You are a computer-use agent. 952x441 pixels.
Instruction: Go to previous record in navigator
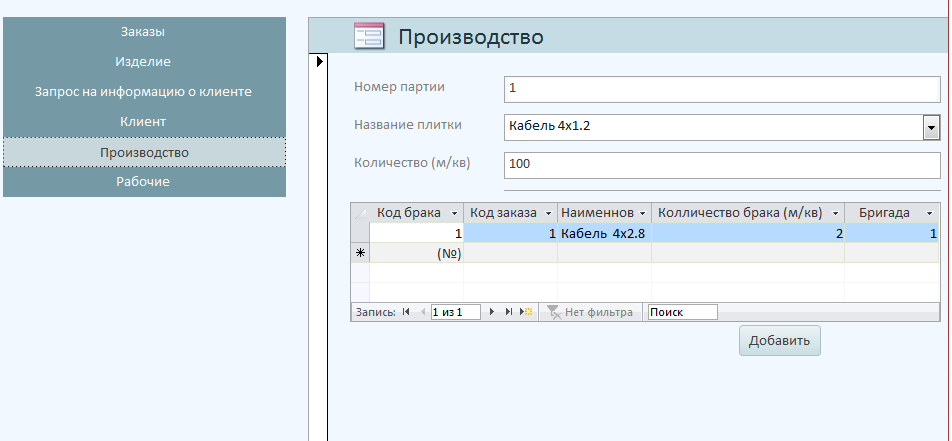pos(421,312)
